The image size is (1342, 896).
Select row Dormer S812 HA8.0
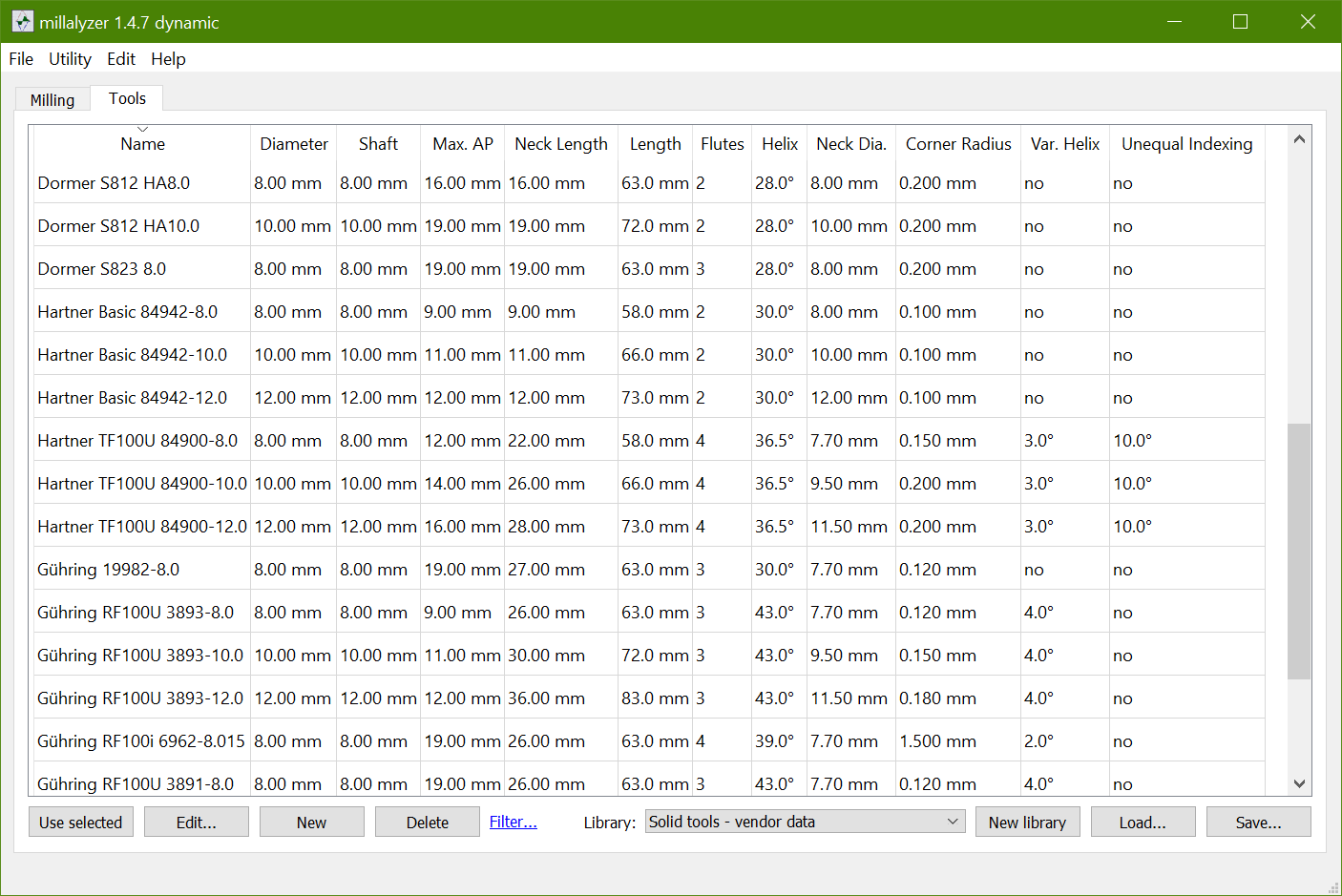[x=649, y=182]
